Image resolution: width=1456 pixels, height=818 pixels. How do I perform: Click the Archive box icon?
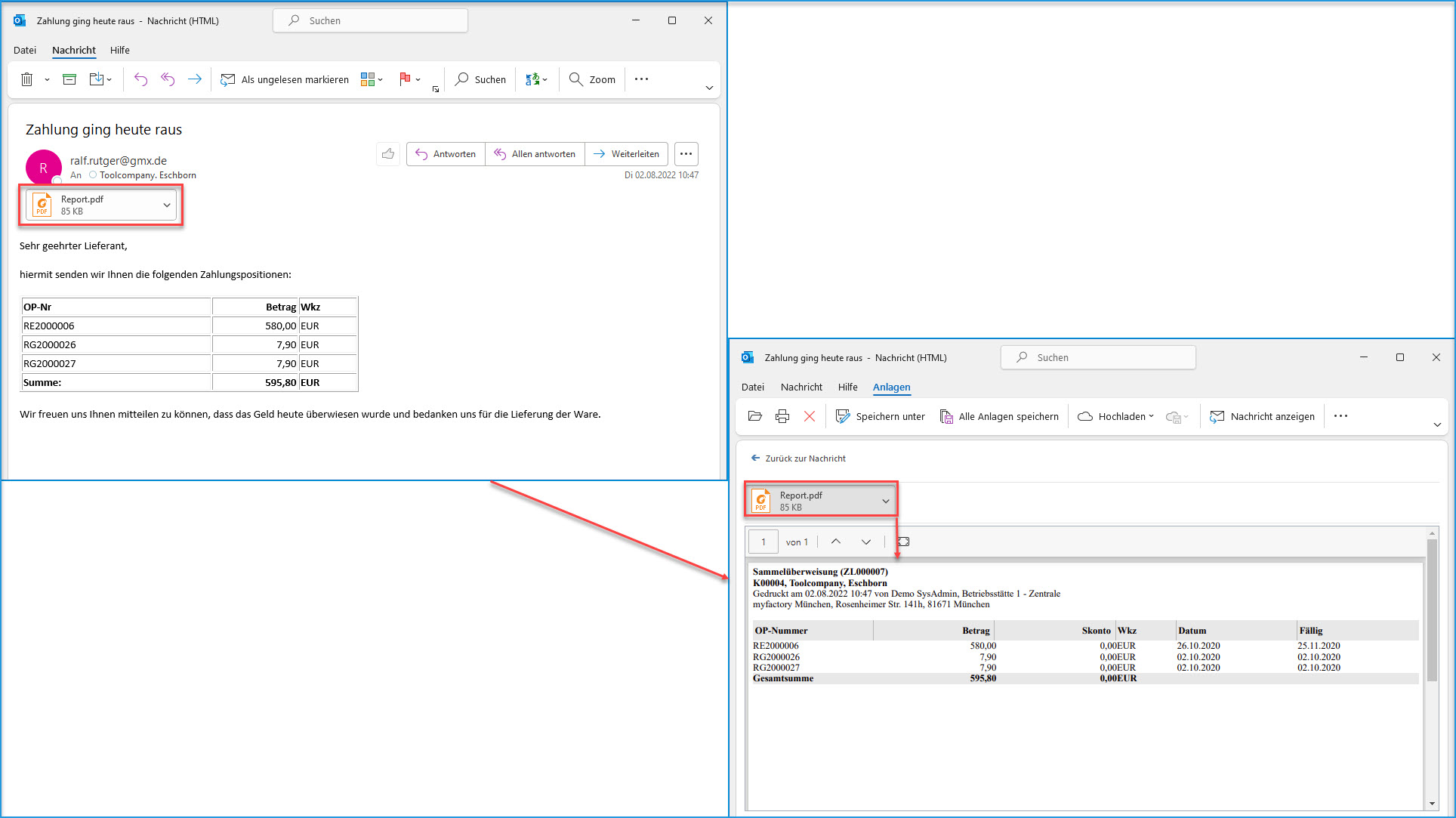69,79
